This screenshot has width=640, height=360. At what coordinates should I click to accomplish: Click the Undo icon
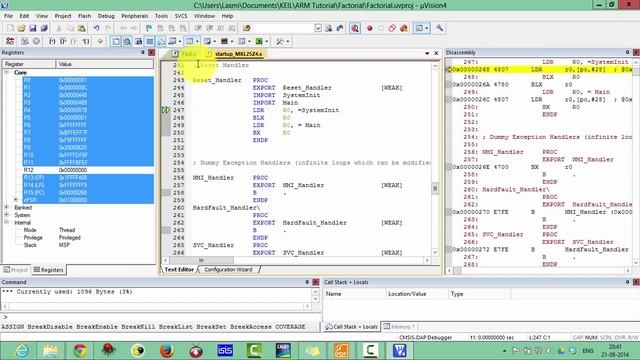pos(96,28)
